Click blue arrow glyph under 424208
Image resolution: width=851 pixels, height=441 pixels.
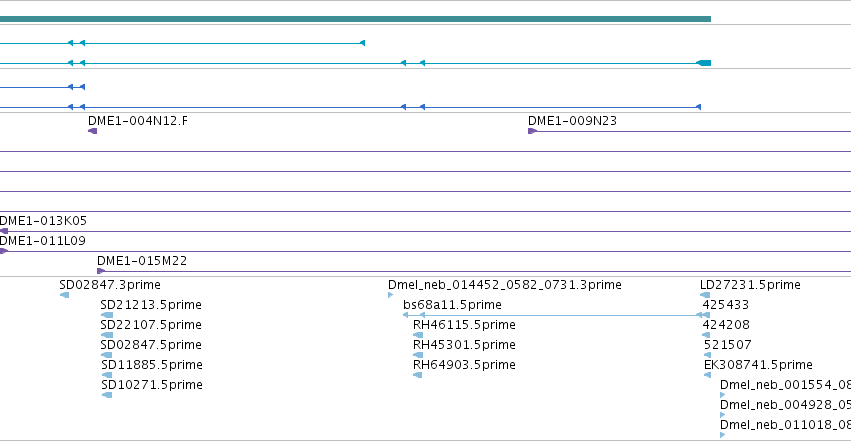706,335
